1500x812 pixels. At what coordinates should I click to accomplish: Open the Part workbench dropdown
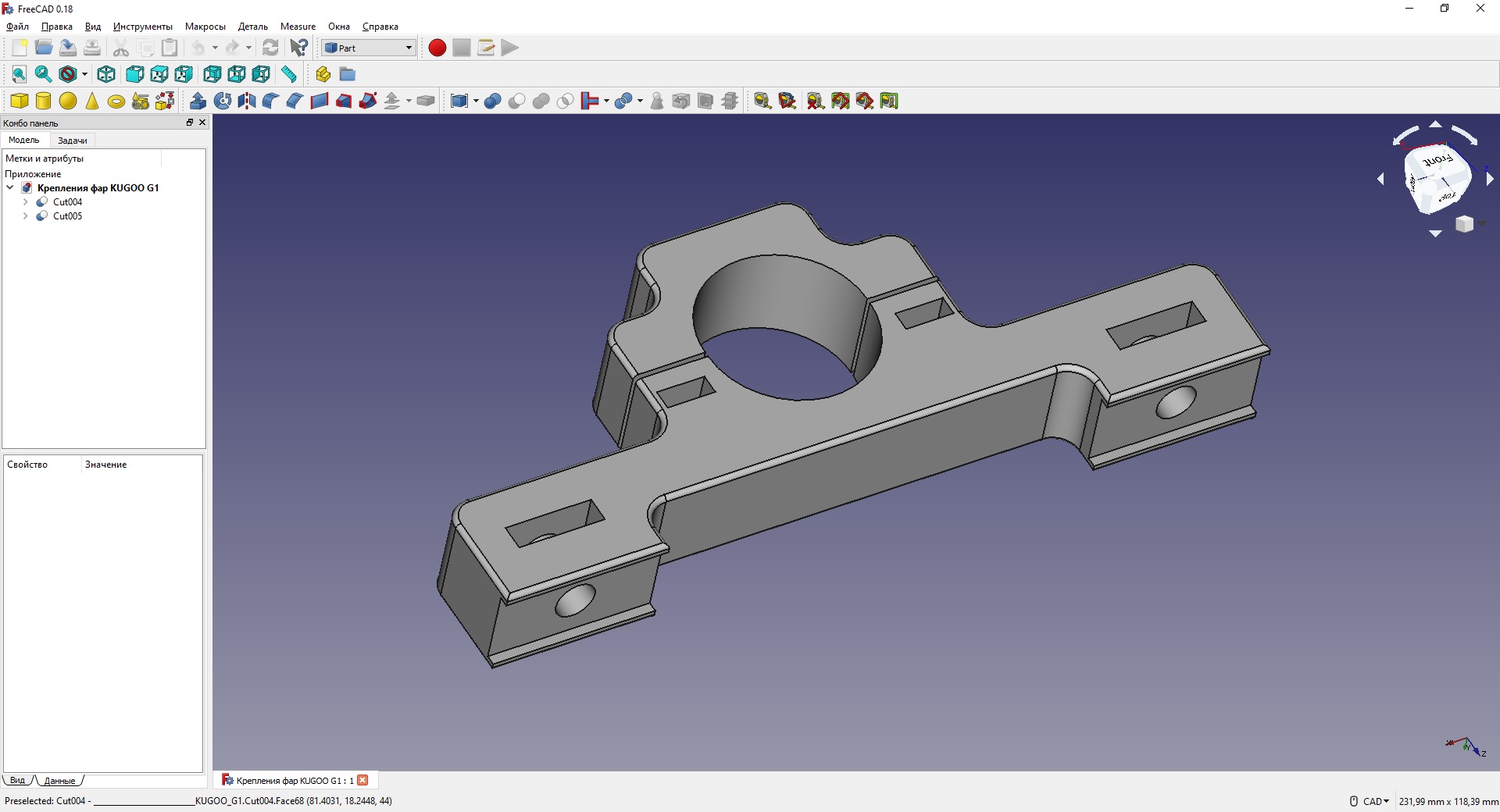369,48
